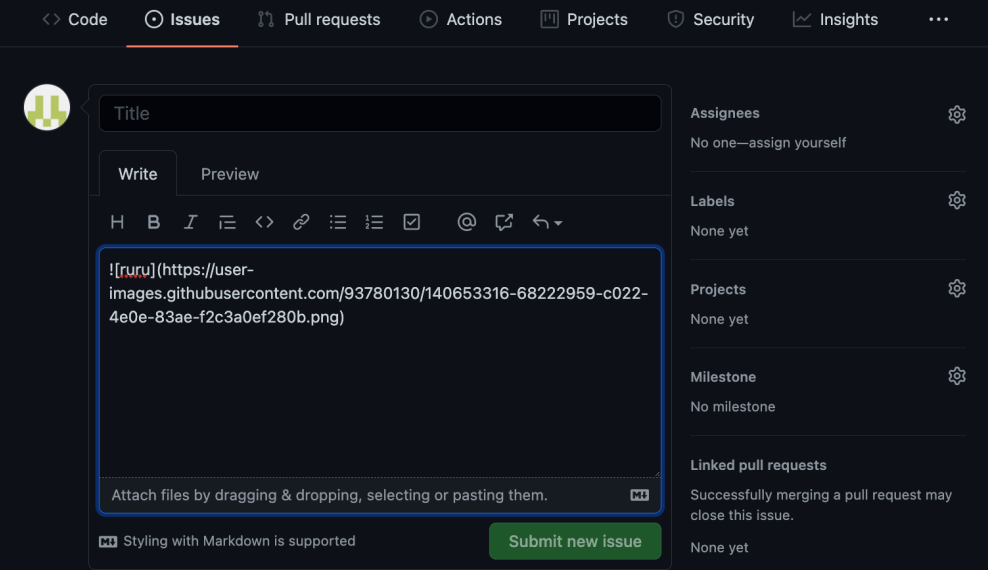The width and height of the screenshot is (988, 570).
Task: Insert a heading with the H icon
Action: point(117,222)
